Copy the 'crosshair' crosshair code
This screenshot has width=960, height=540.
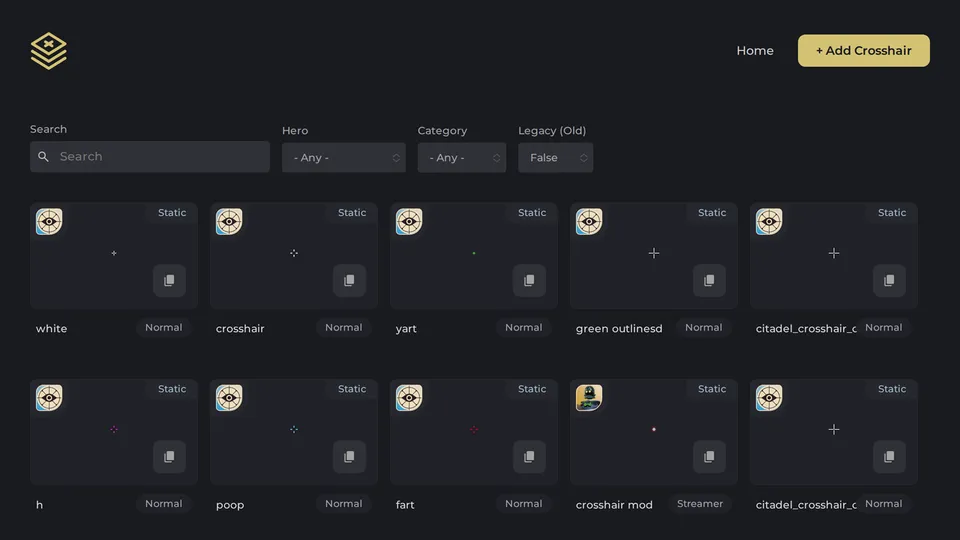pyautogui.click(x=349, y=280)
